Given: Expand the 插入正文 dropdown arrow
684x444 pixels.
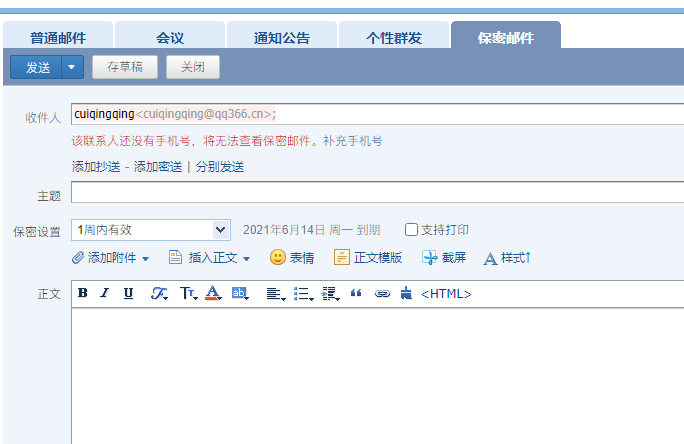Looking at the screenshot, I should click(x=246, y=259).
